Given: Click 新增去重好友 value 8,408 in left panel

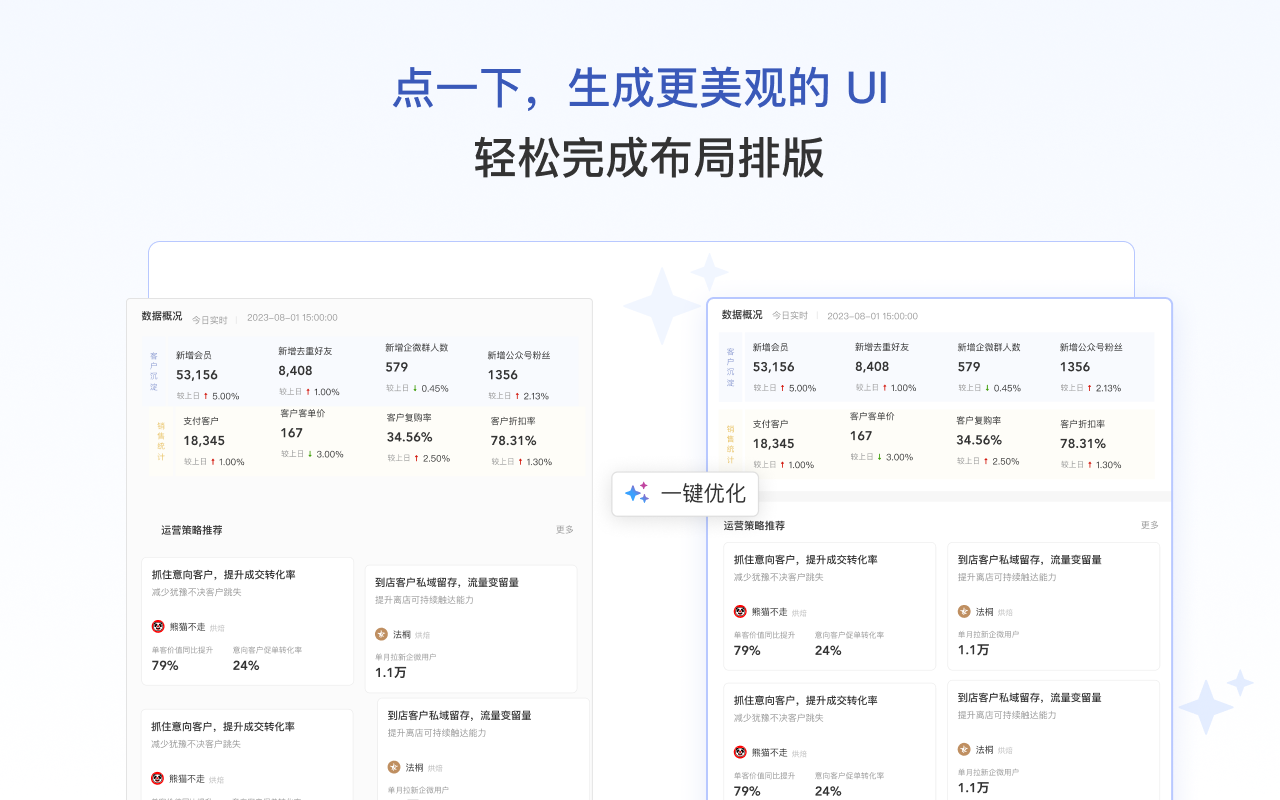Looking at the screenshot, I should (296, 371).
